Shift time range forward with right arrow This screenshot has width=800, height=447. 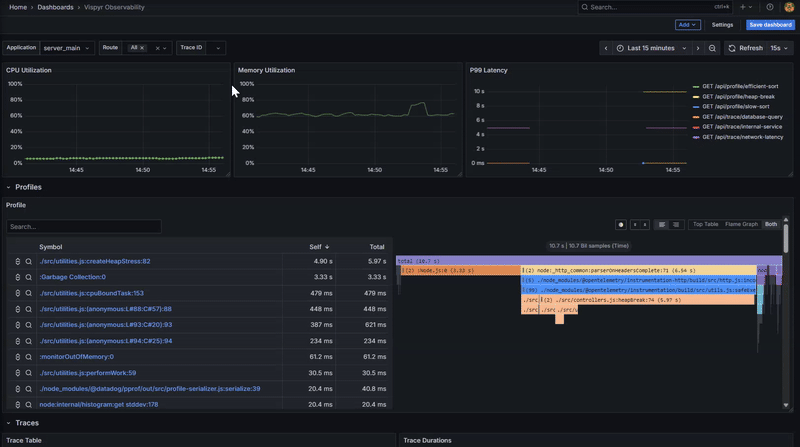tap(698, 48)
